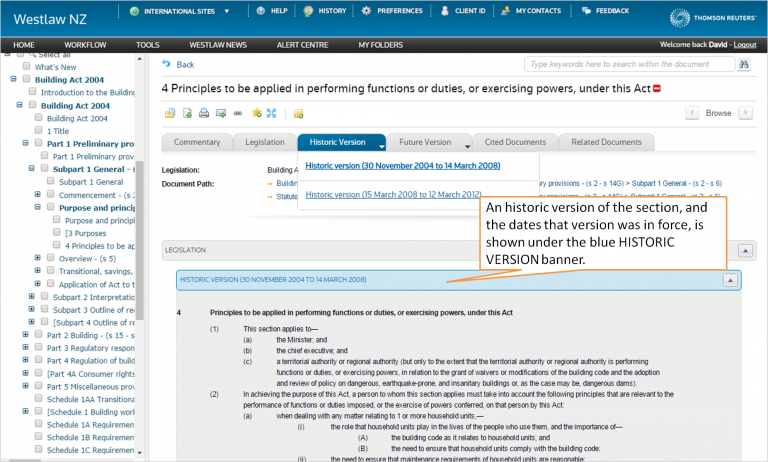Focus the search within document field

pos(629,64)
